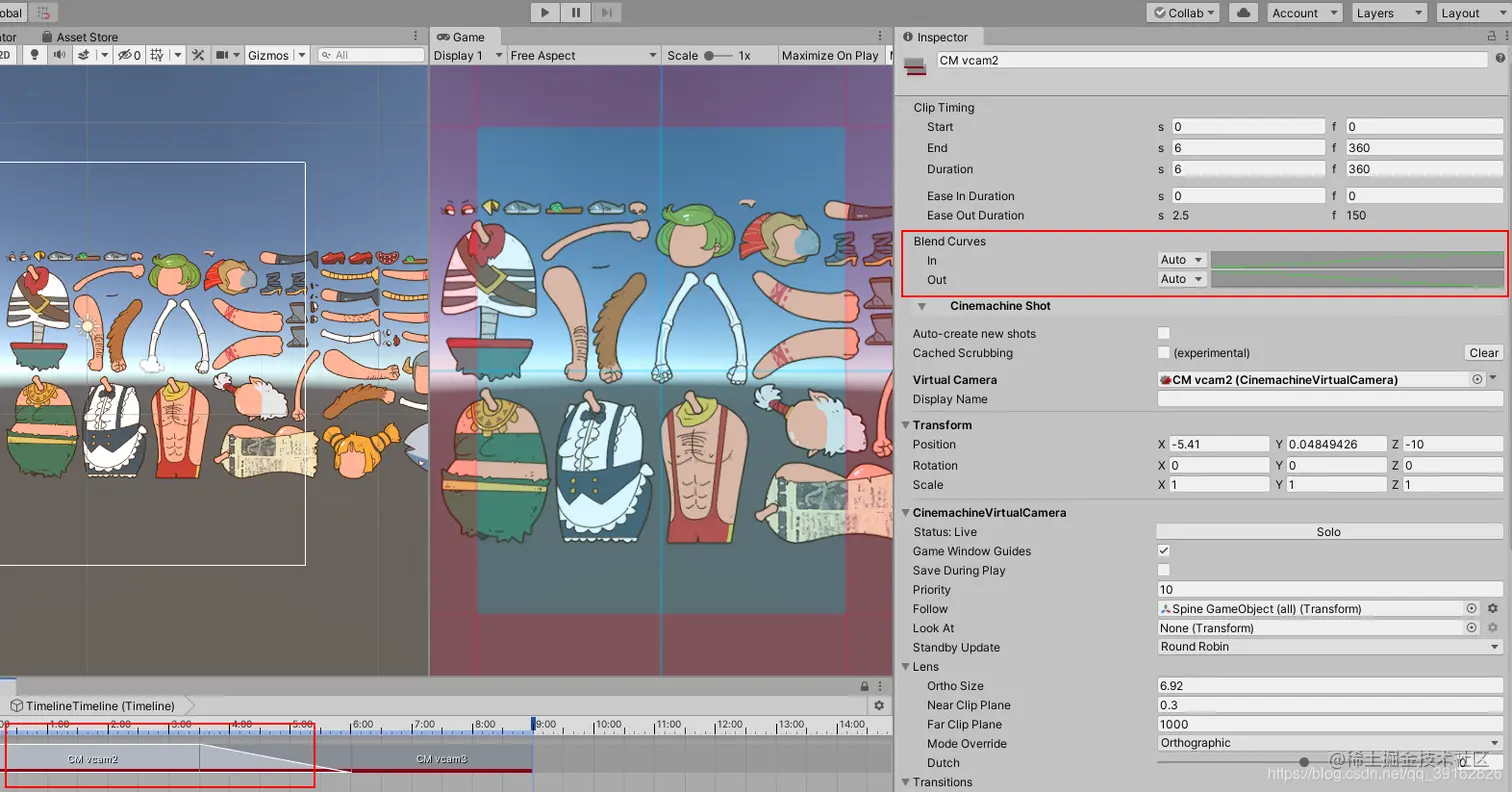The width and height of the screenshot is (1512, 792).
Task: Open Virtual Camera object picker icon
Action: (1477, 379)
